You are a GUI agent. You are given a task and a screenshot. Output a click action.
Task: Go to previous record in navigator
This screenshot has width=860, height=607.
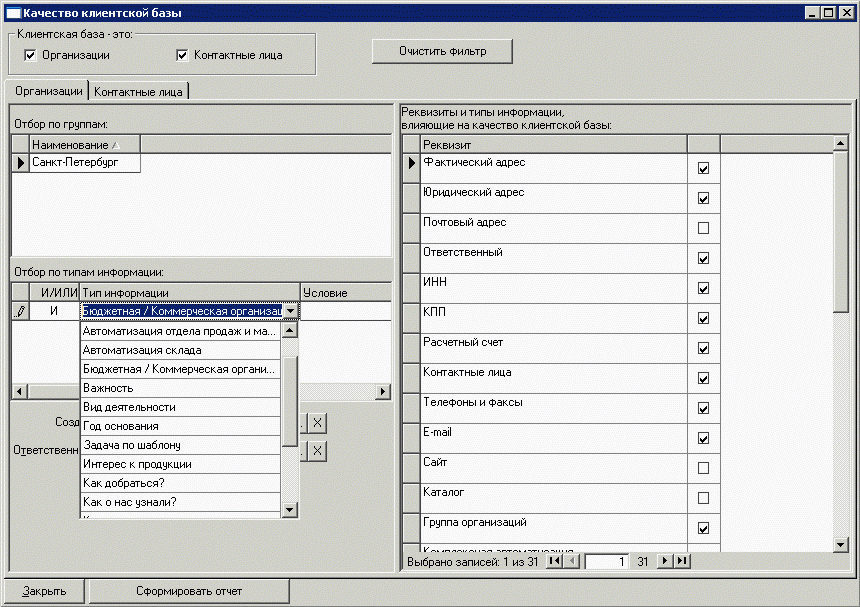[572, 561]
